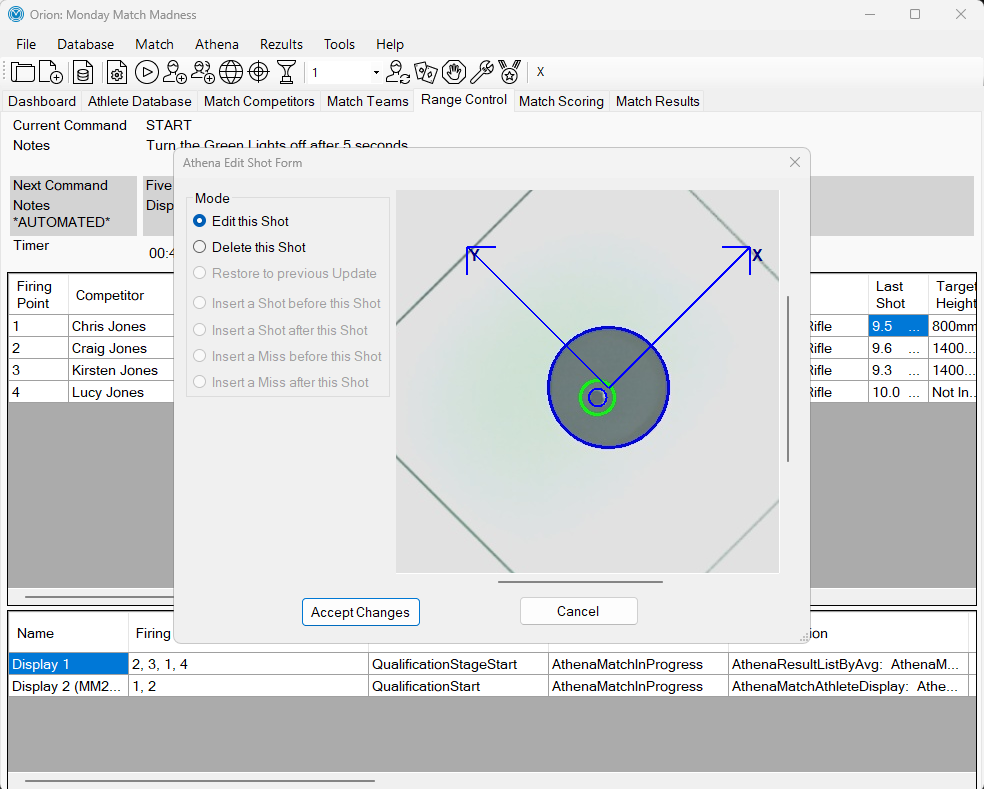The image size is (984, 789).
Task: Click the crosshair target toolbar icon
Action: click(259, 72)
